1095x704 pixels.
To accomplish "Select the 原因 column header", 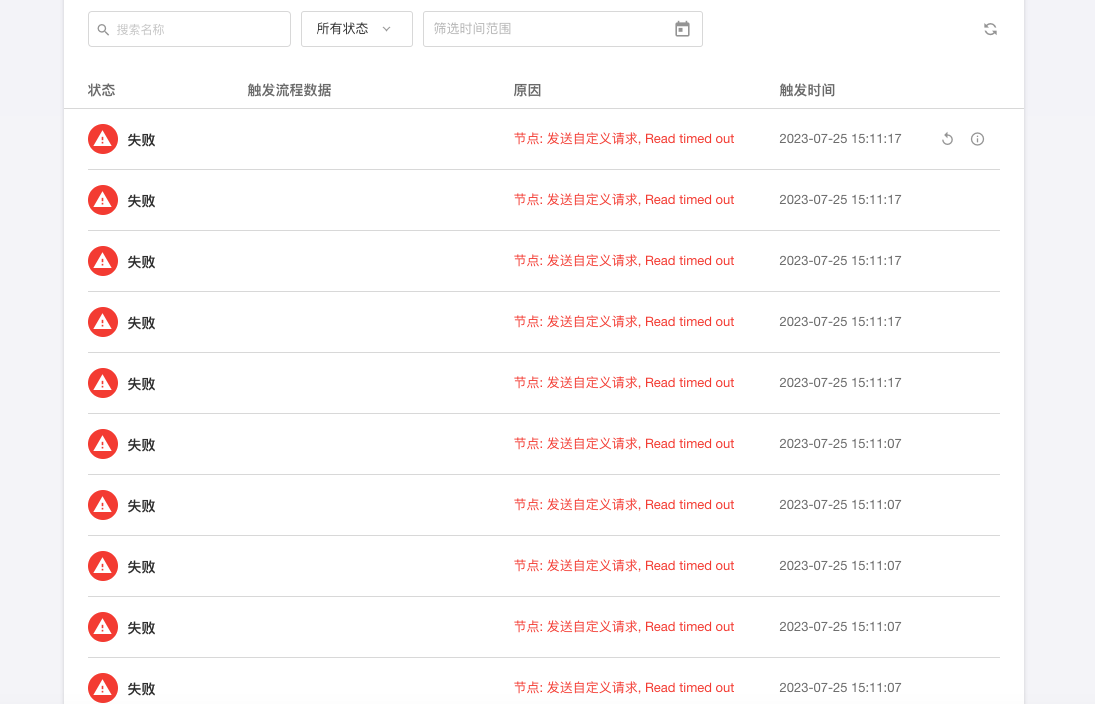I will 527,90.
